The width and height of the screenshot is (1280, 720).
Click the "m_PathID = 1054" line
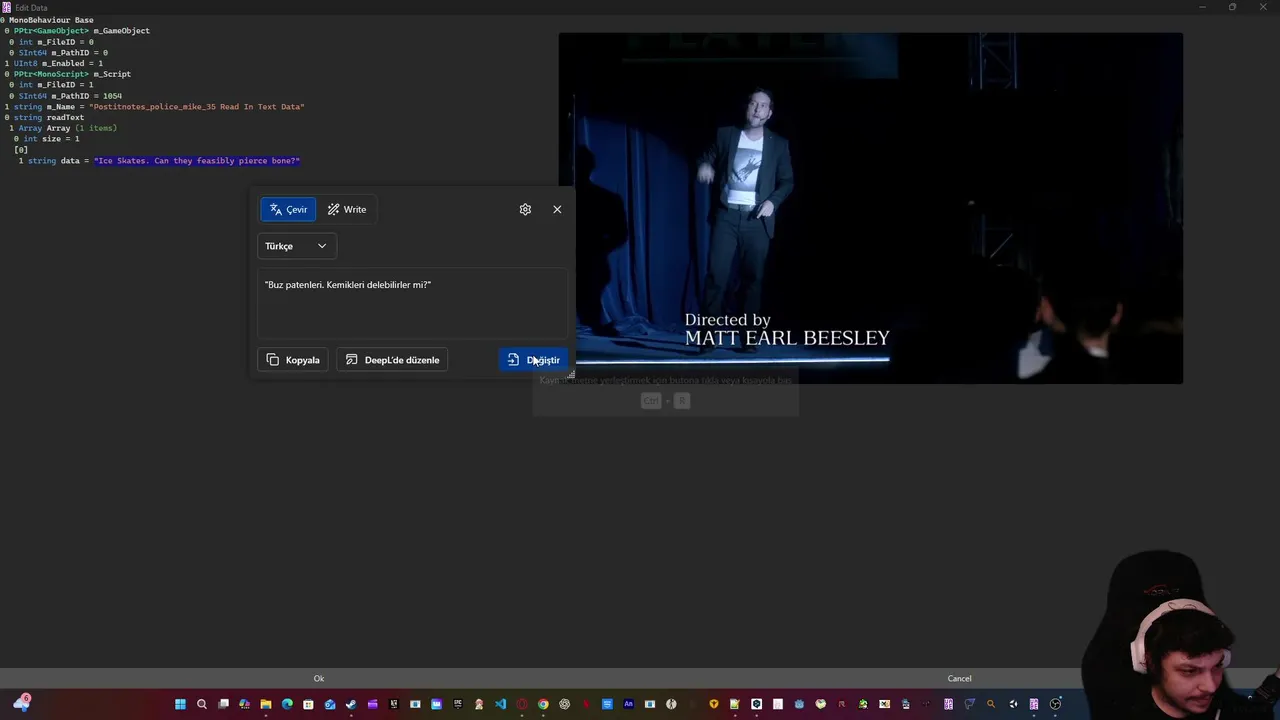click(66, 96)
